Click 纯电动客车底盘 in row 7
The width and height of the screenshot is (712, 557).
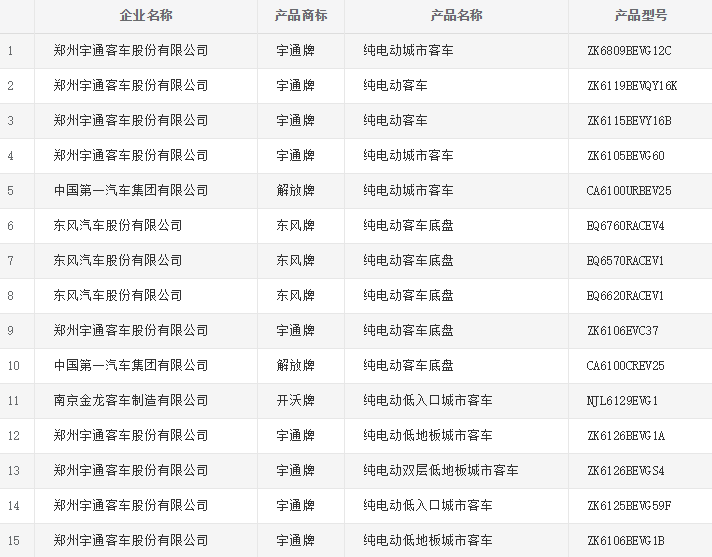pos(408,260)
